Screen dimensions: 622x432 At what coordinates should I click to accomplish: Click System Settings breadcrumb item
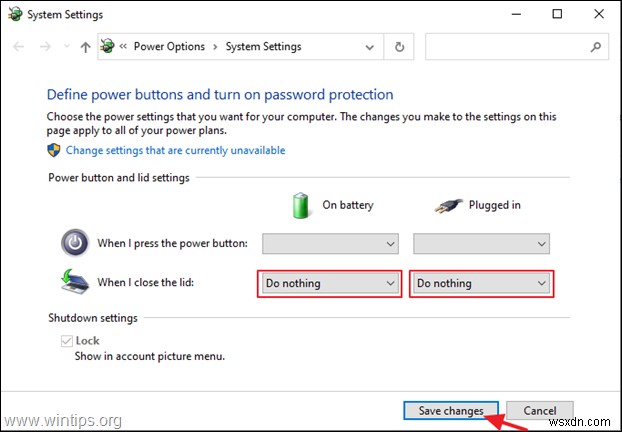coord(263,47)
